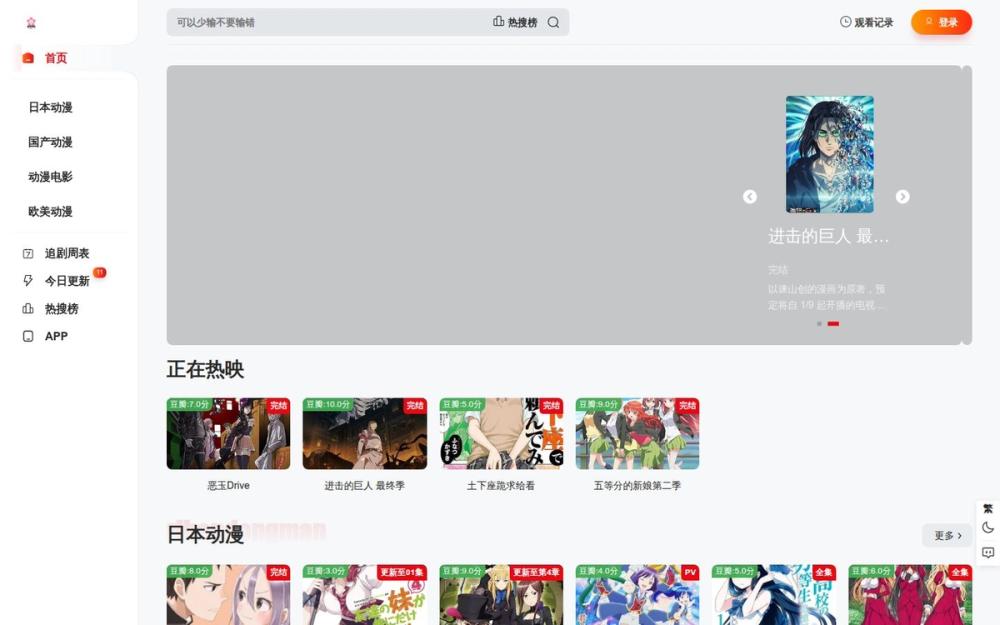The height and width of the screenshot is (625, 1000).
Task: Open 观看记录 watch history
Action: [866, 22]
